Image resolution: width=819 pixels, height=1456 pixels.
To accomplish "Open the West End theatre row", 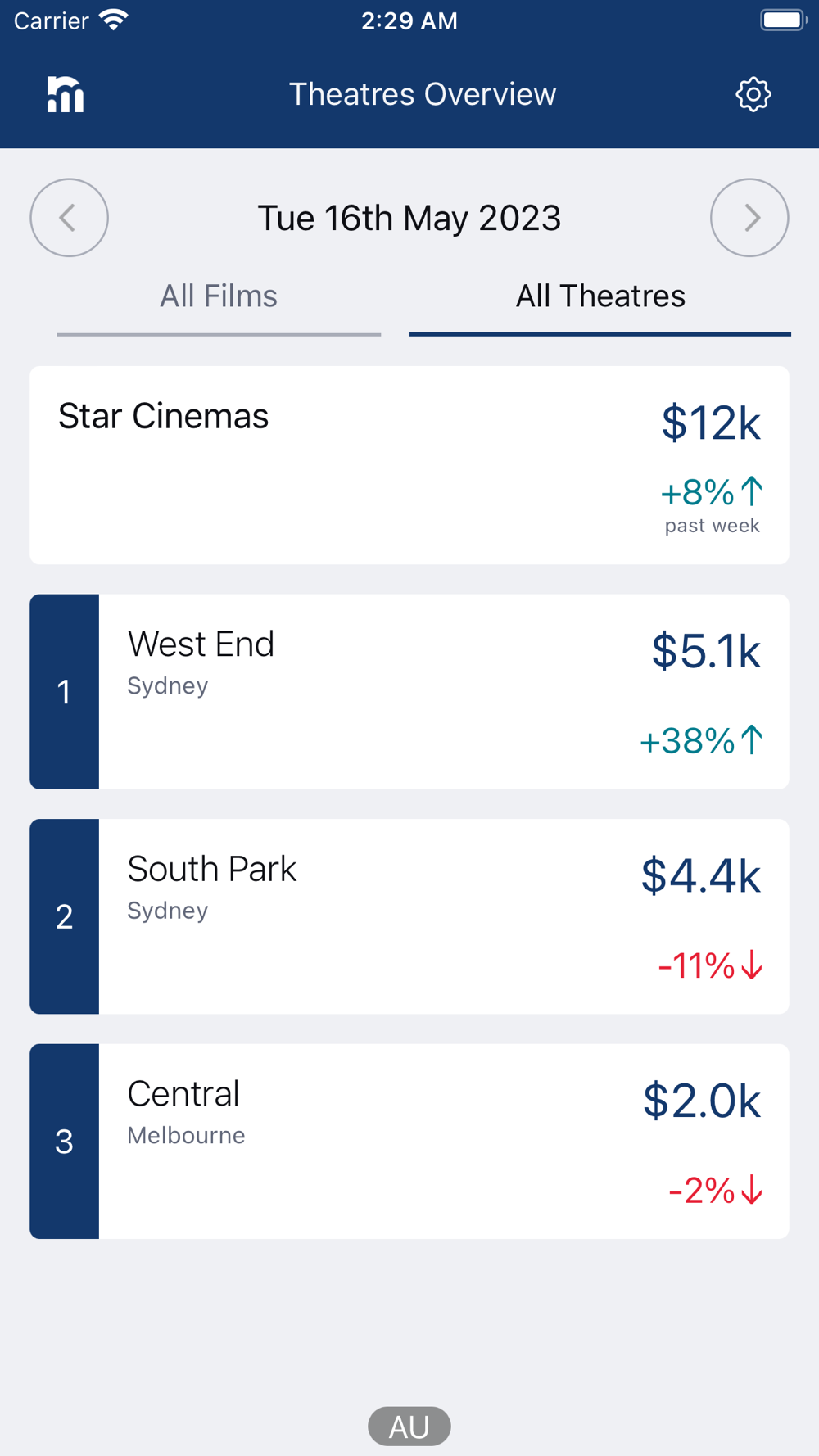I will tap(442, 692).
